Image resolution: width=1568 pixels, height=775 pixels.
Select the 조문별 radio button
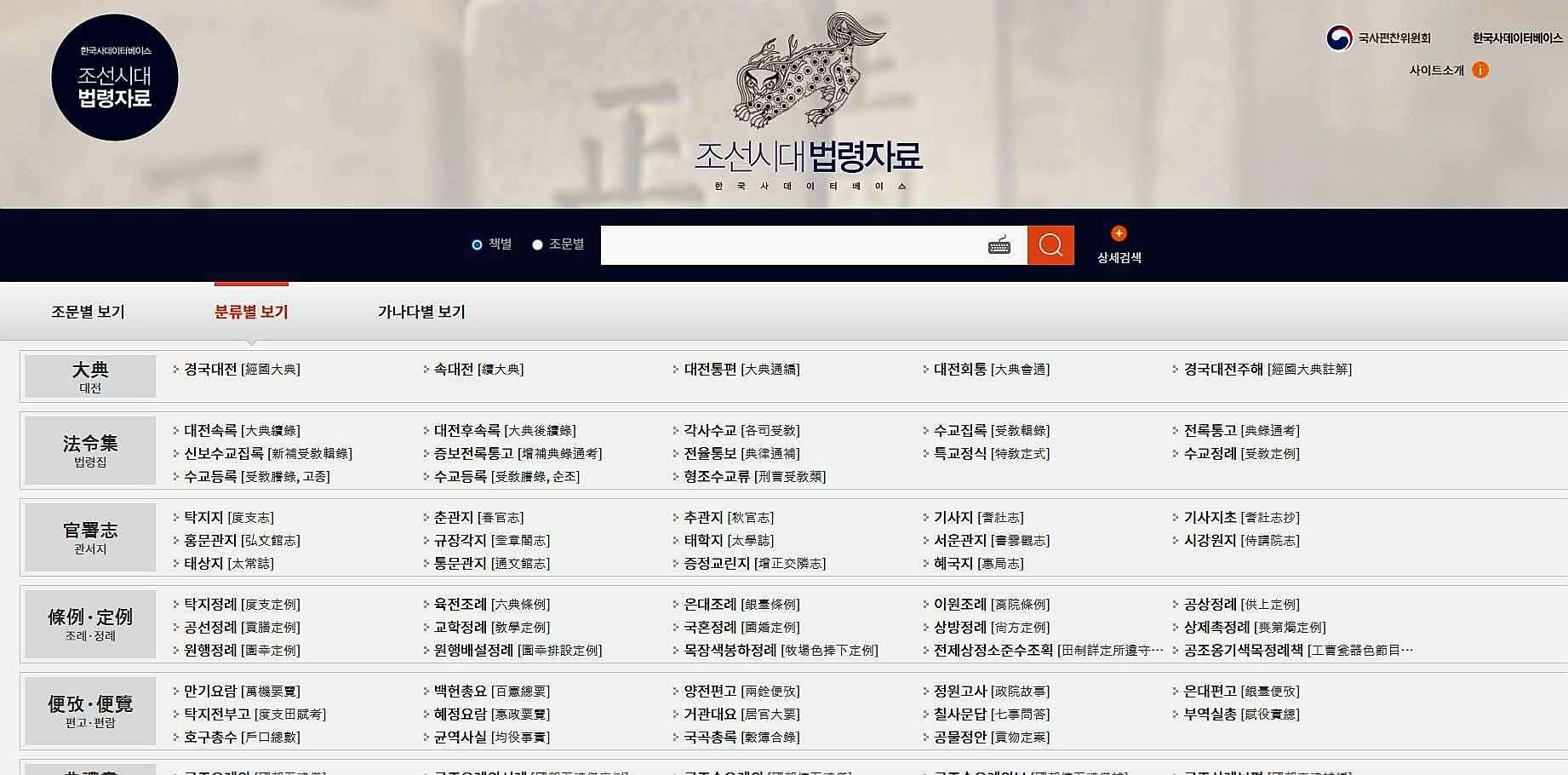tap(537, 245)
